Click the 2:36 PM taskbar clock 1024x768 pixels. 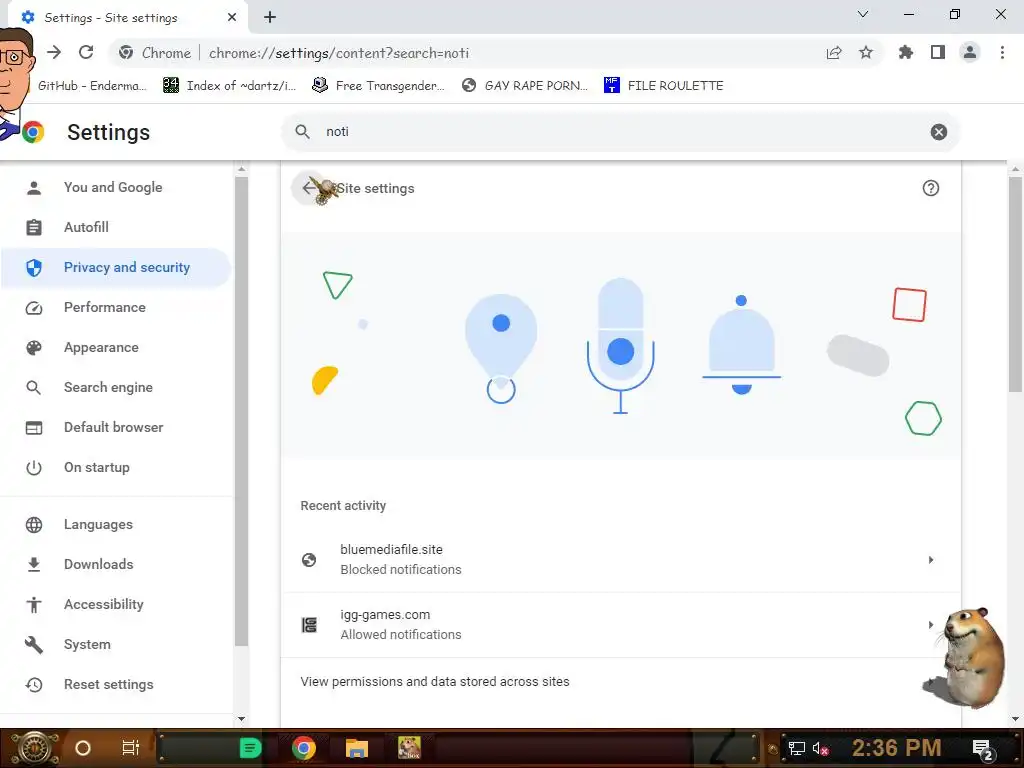click(897, 748)
